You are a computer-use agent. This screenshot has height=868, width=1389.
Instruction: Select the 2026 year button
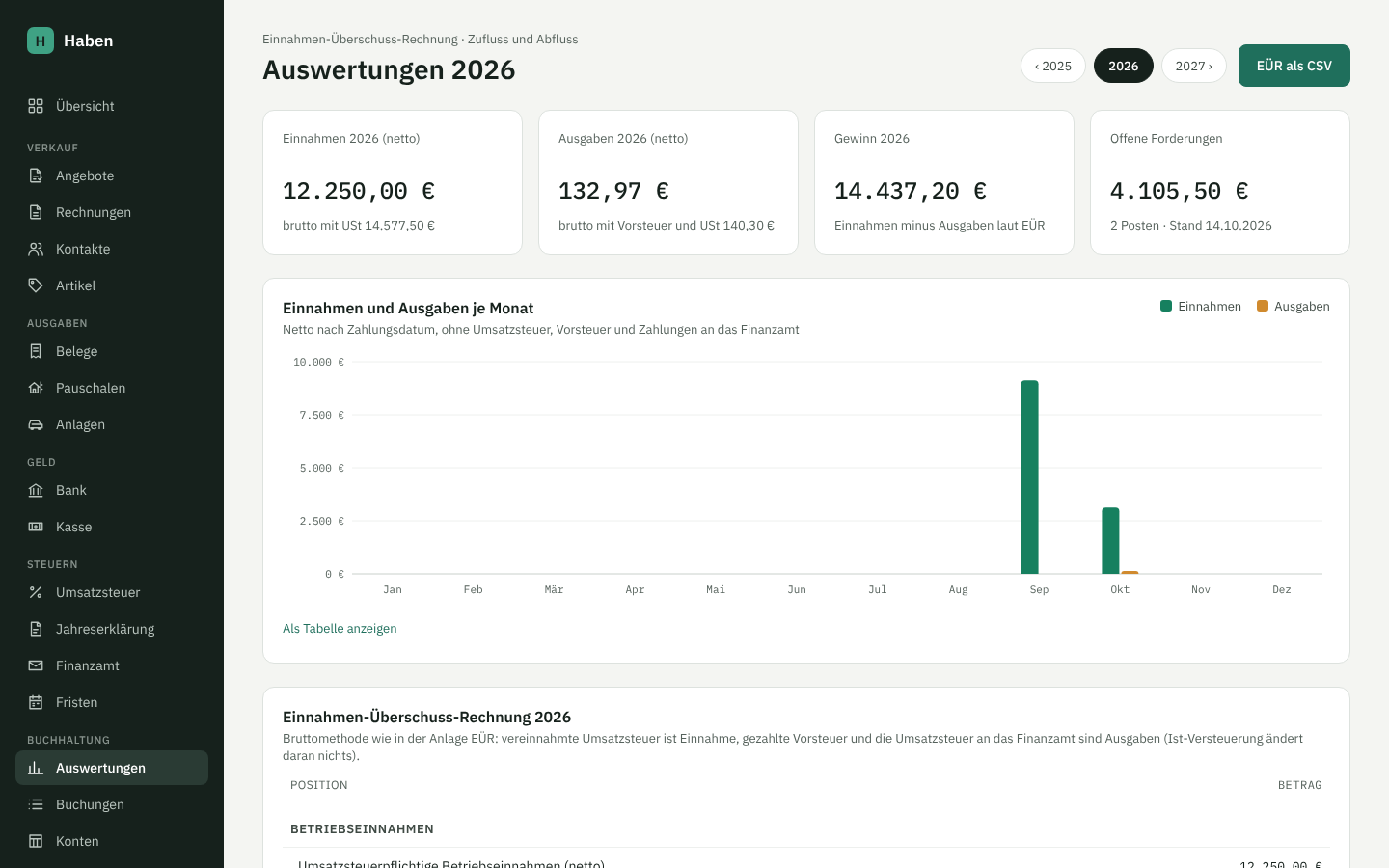click(1124, 66)
